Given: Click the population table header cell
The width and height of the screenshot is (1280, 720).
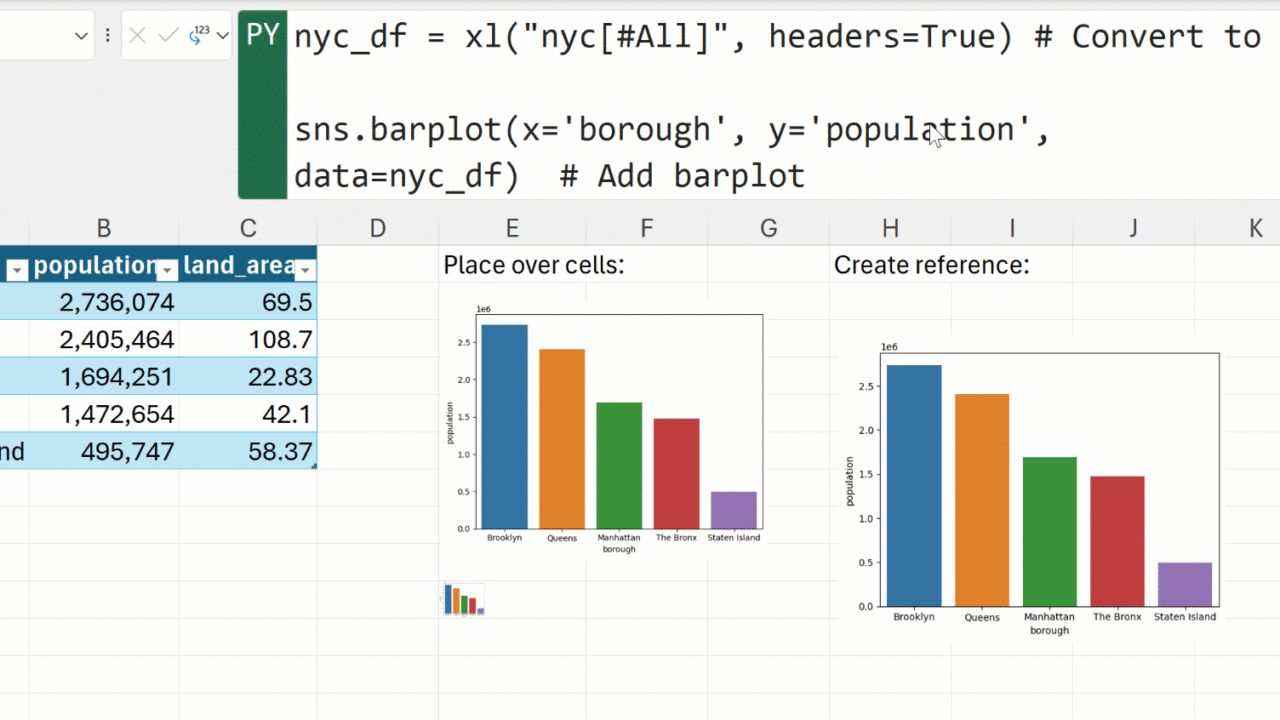Looking at the screenshot, I should tap(104, 266).
